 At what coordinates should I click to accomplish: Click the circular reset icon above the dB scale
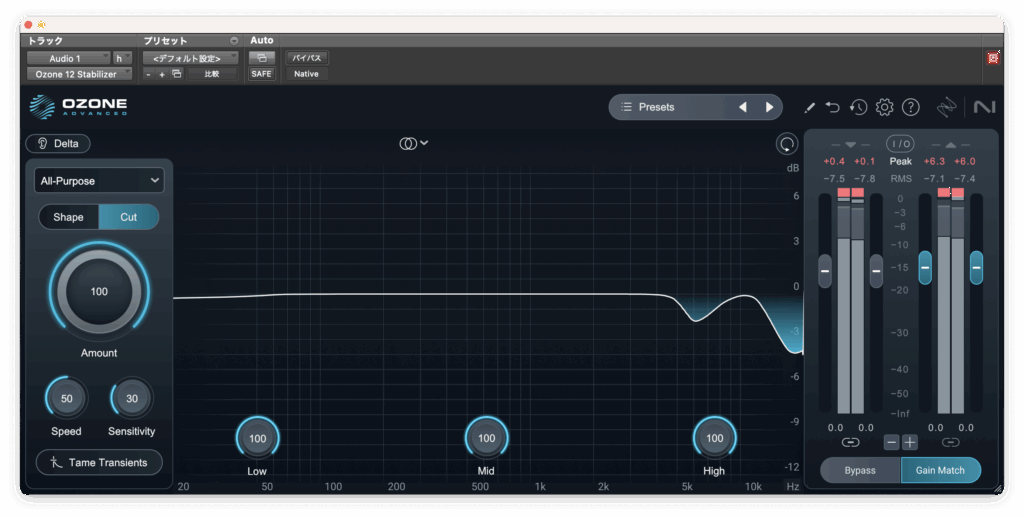787,144
